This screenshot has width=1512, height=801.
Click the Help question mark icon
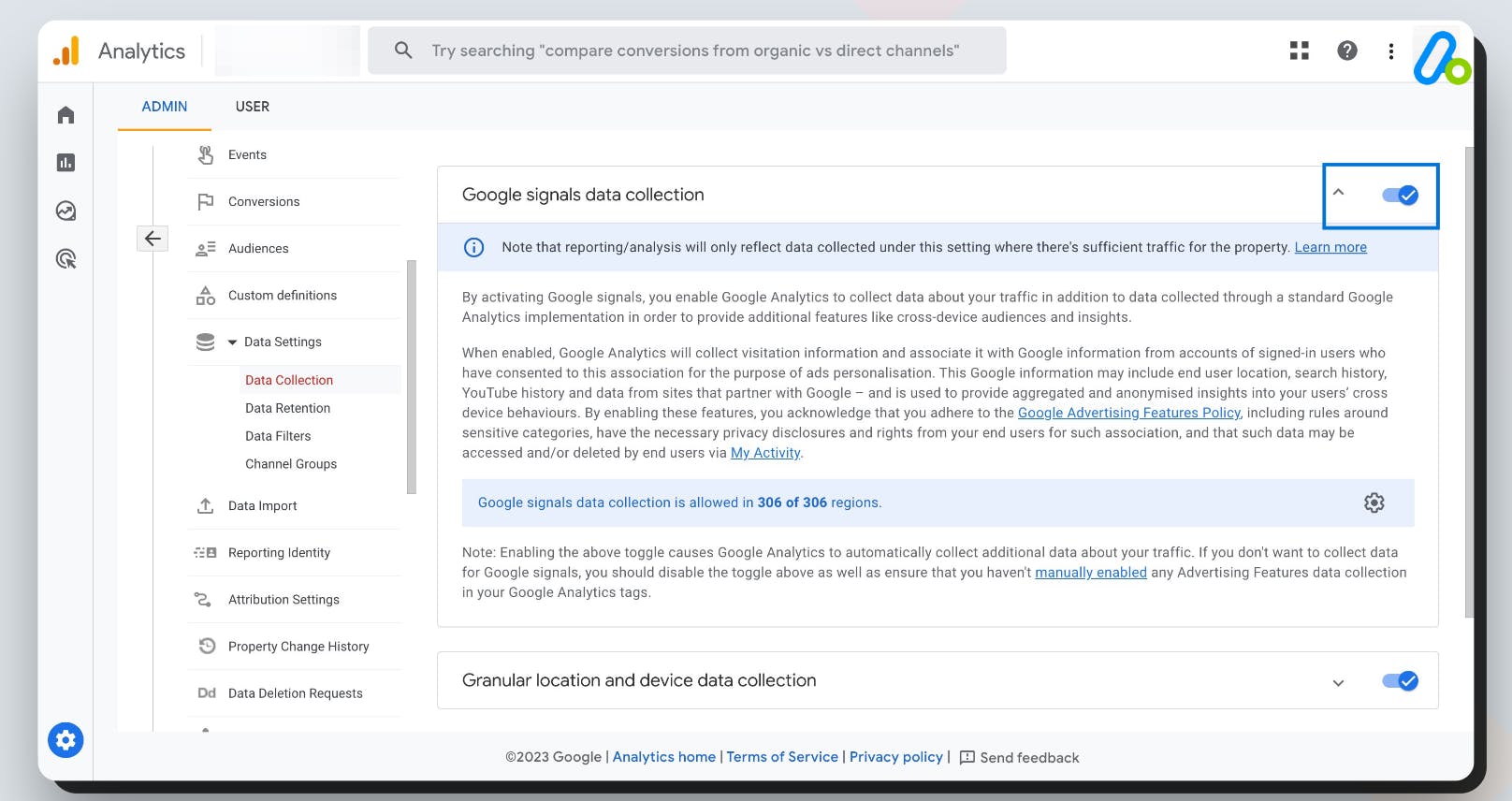[x=1347, y=51]
